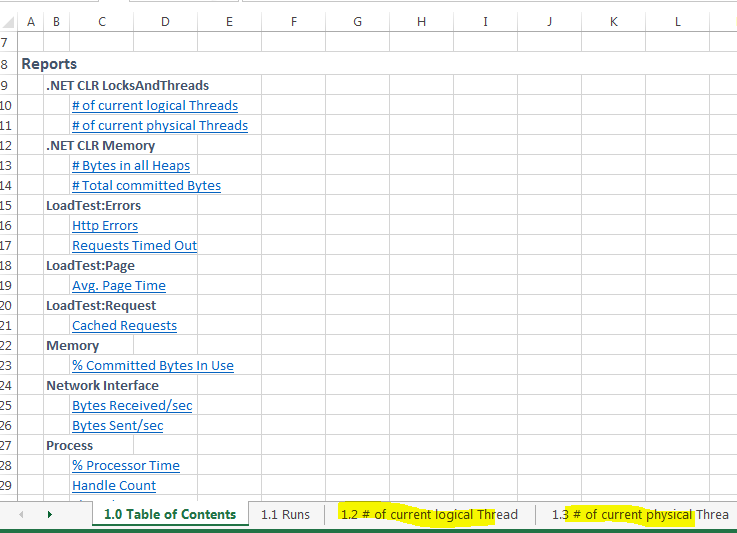Select the 'Process' category cell
This screenshot has width=737, height=533.
pos(69,446)
